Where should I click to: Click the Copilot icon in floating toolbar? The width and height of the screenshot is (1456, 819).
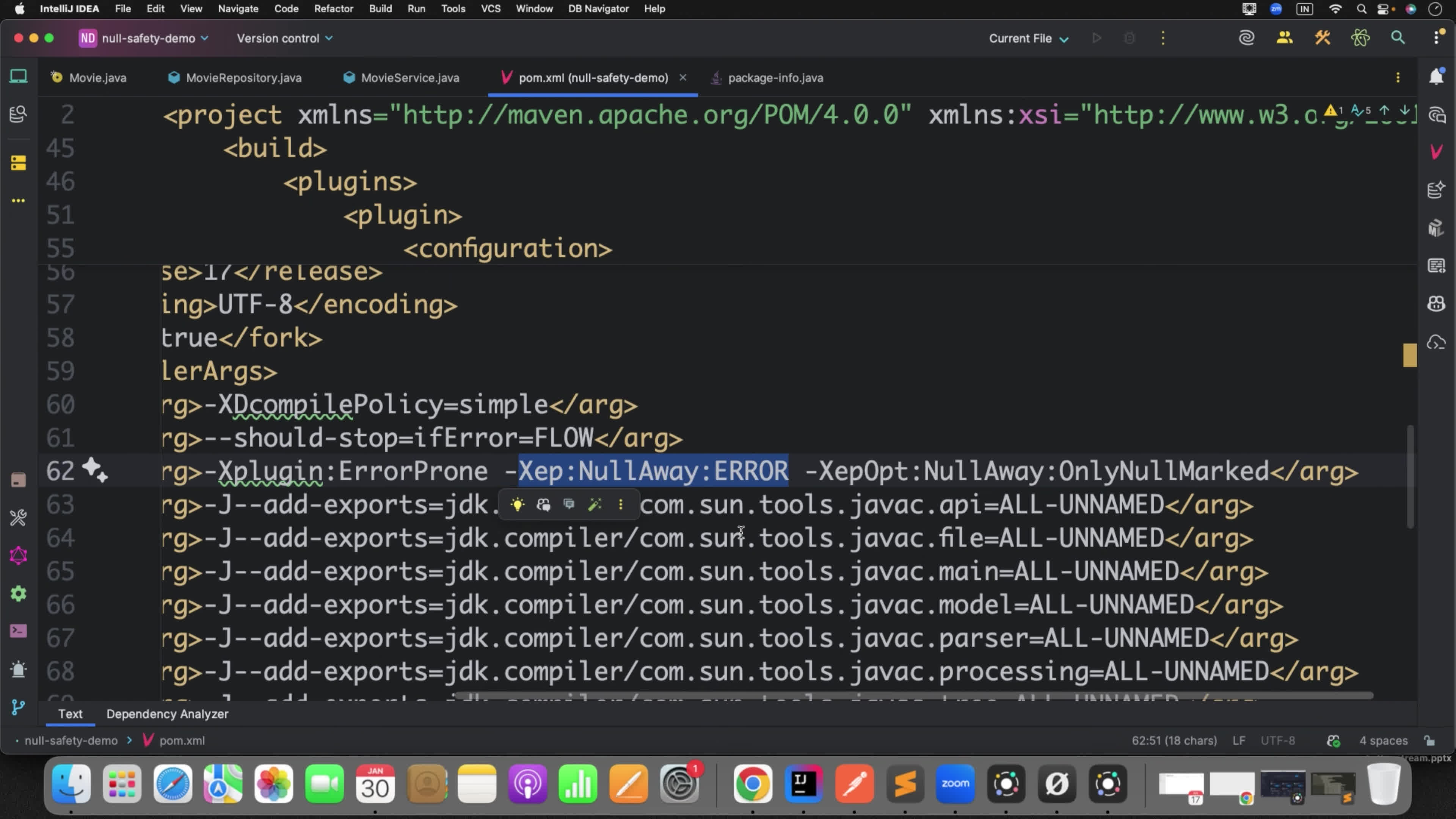point(543,504)
